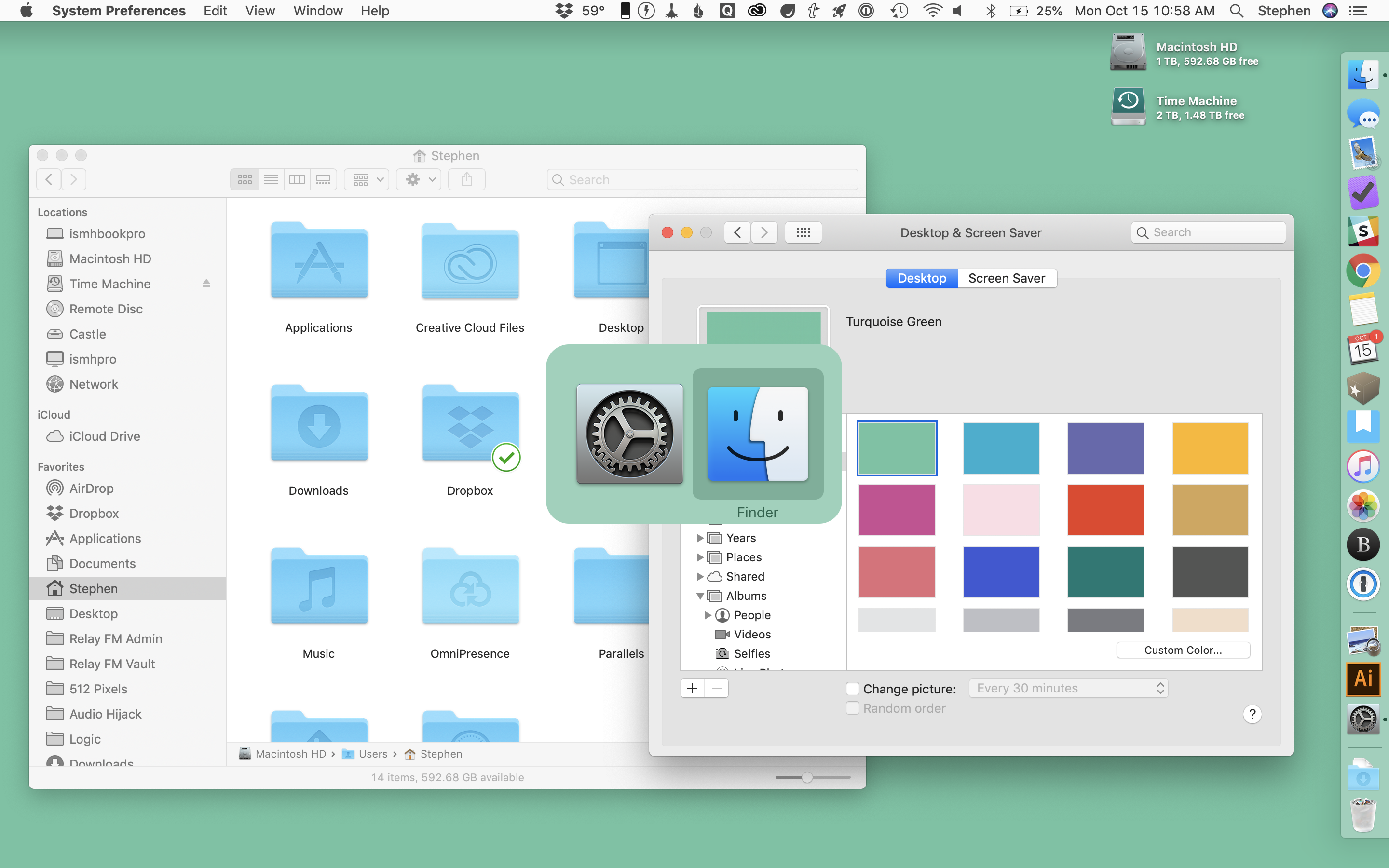The width and height of the screenshot is (1389, 868).
Task: Pick the red-orange color swatch
Action: 1105,510
